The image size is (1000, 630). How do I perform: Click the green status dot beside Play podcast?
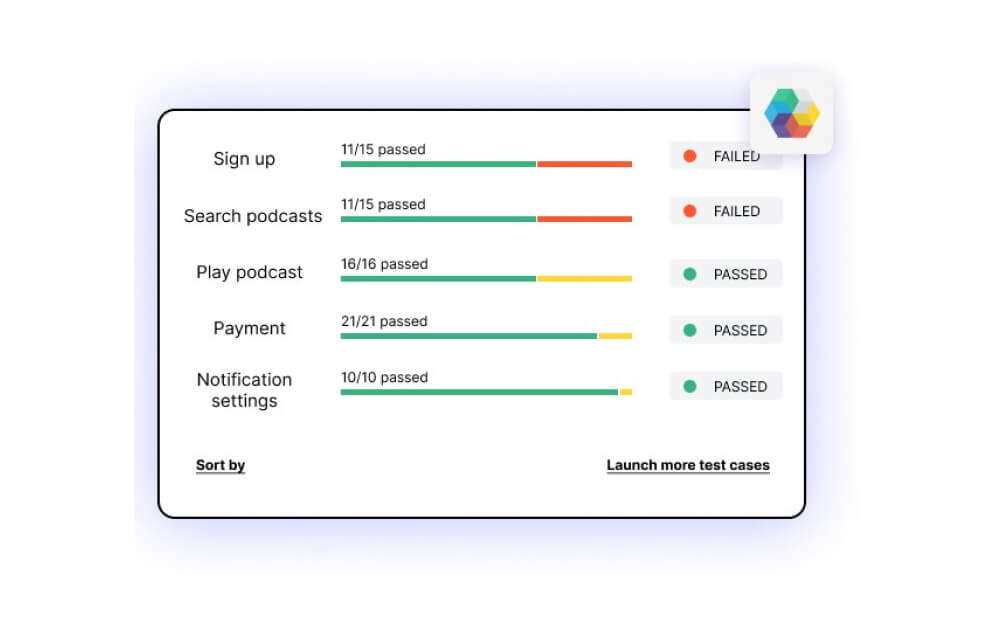tap(689, 274)
